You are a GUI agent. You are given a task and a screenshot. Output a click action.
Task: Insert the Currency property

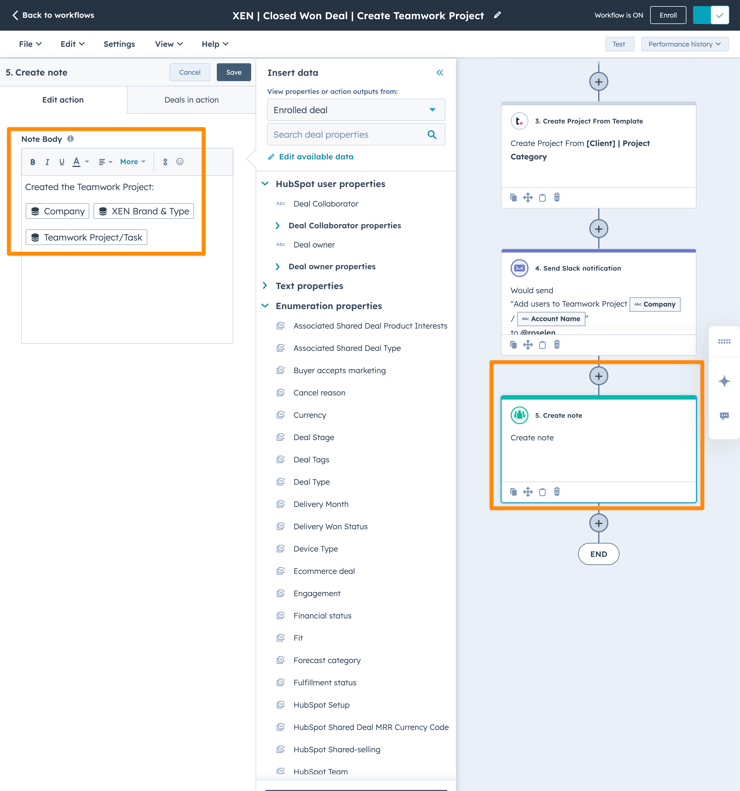tap(310, 415)
